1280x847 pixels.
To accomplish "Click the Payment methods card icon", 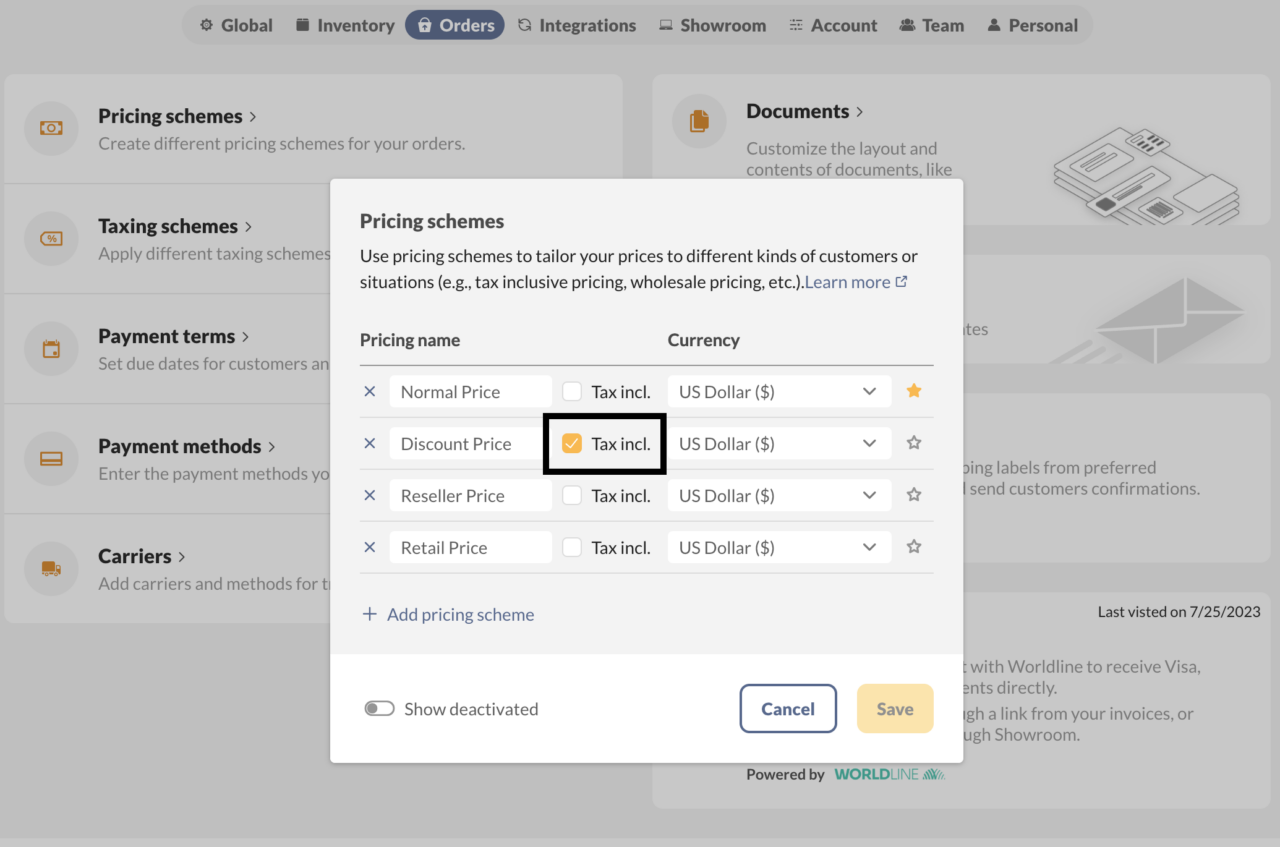I will (51, 459).
